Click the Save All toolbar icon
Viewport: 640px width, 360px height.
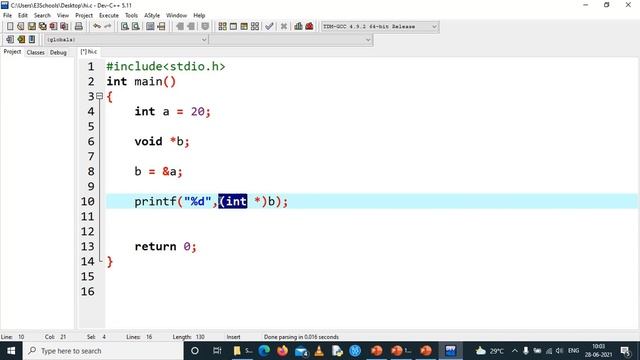point(42,27)
